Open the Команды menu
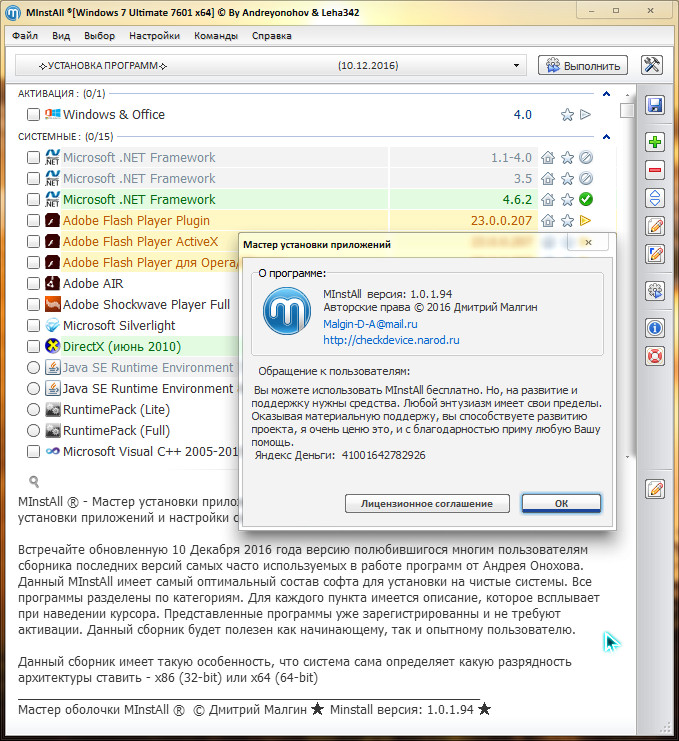This screenshot has height=741, width=679. 216,36
